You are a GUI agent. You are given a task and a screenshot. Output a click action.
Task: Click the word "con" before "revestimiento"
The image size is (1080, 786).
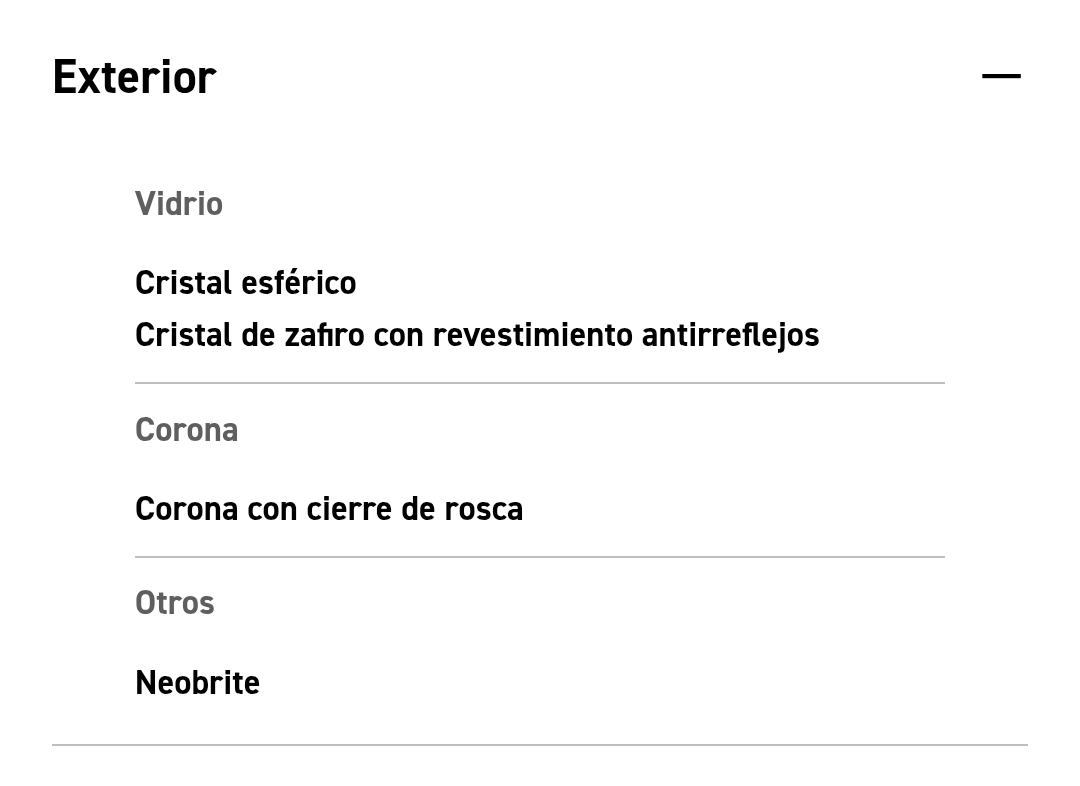pos(398,335)
